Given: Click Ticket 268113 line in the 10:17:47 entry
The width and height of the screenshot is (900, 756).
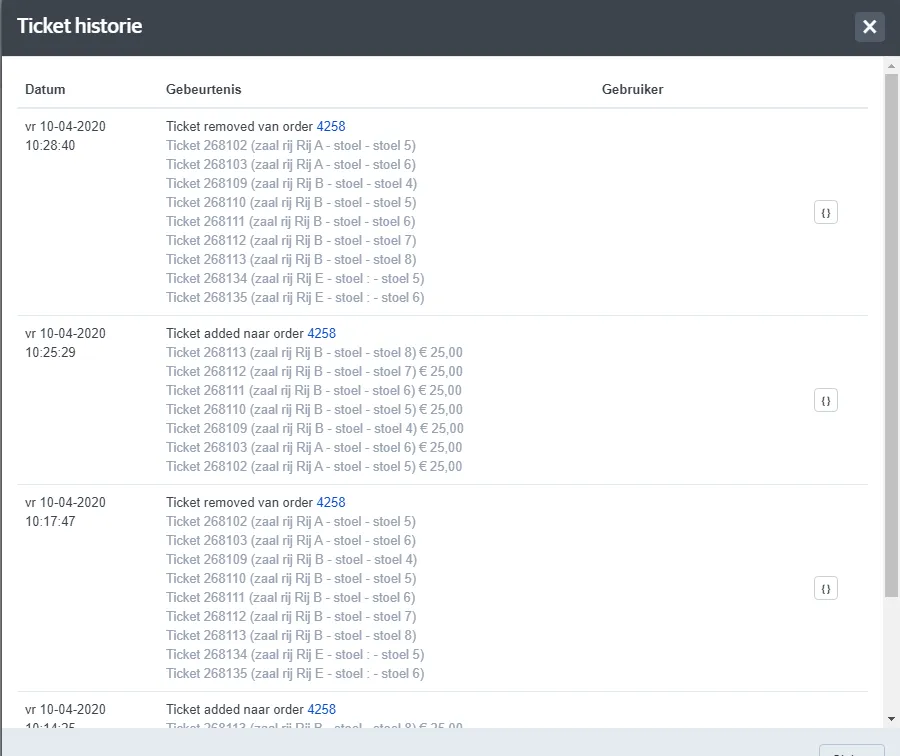Looking at the screenshot, I should [291, 635].
